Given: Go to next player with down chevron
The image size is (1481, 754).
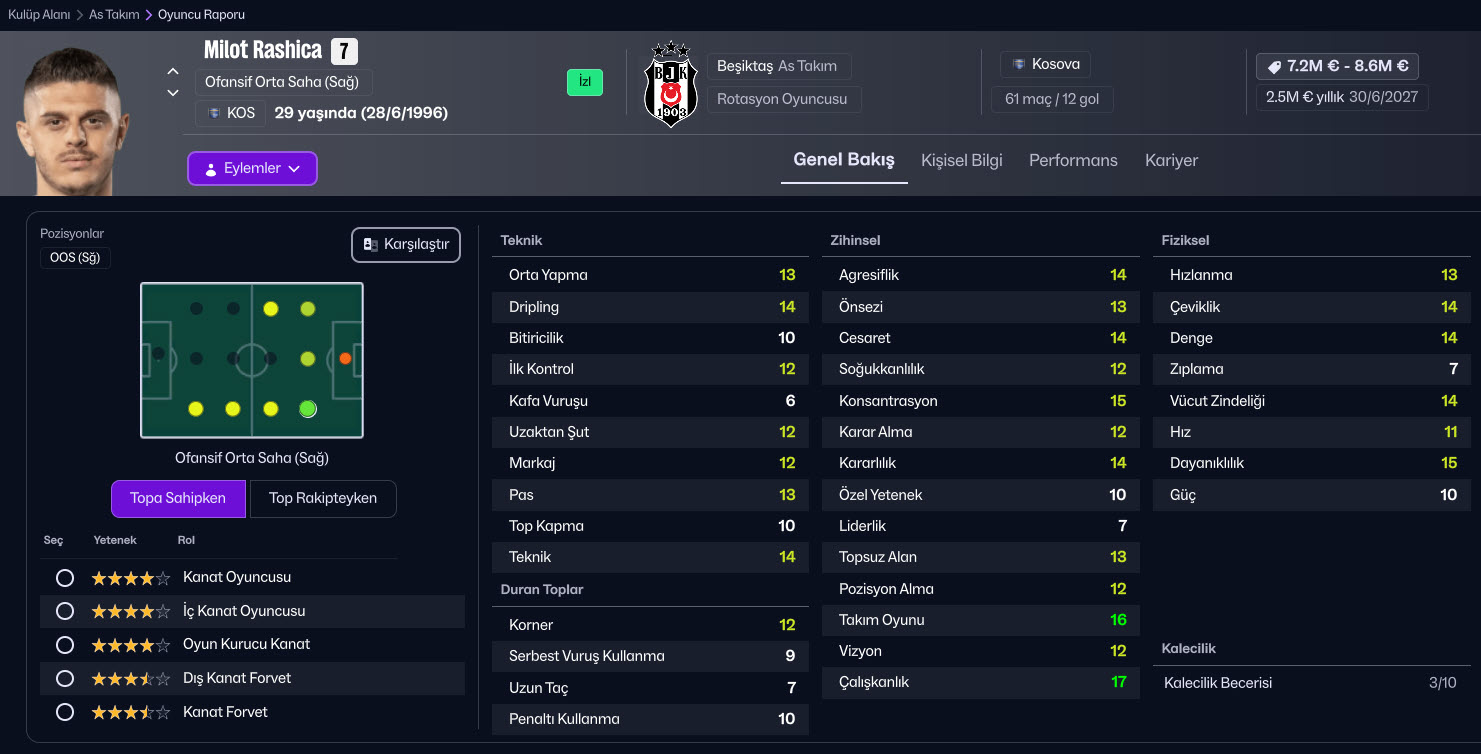Looking at the screenshot, I should pyautogui.click(x=173, y=93).
